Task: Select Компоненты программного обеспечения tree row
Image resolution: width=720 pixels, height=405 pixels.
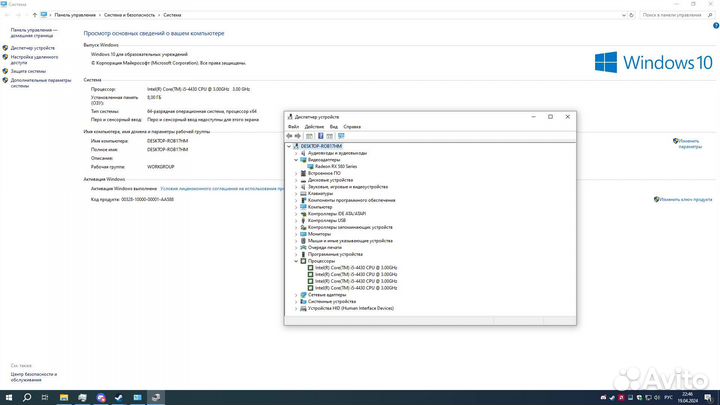Action: tap(351, 200)
